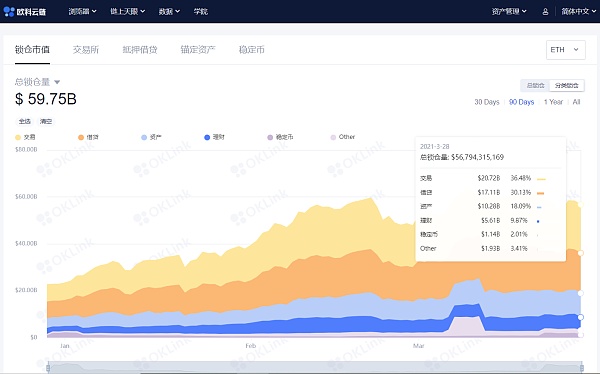Click the left handle of timeline range slider
600x374 pixels.
pos(48,368)
